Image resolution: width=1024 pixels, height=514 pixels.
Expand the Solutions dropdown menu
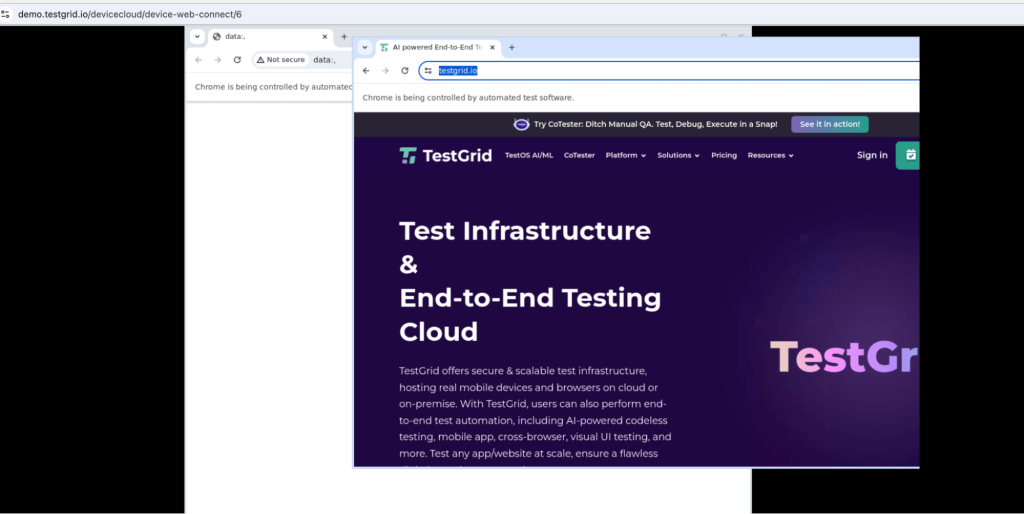pos(678,155)
